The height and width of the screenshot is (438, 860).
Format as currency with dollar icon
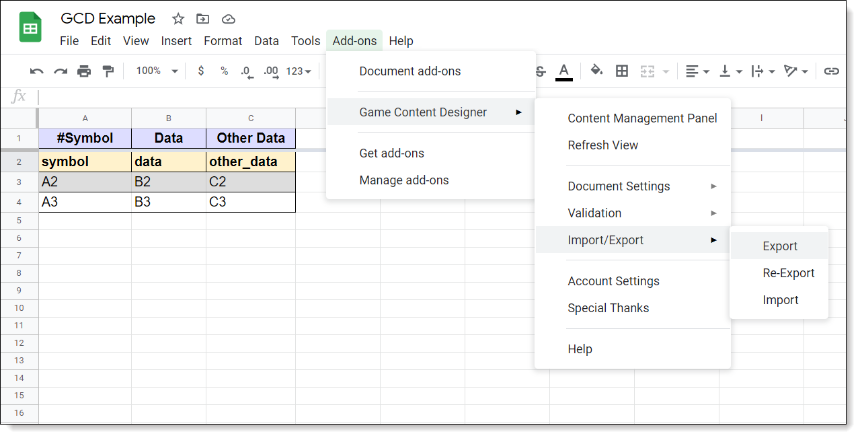point(201,71)
